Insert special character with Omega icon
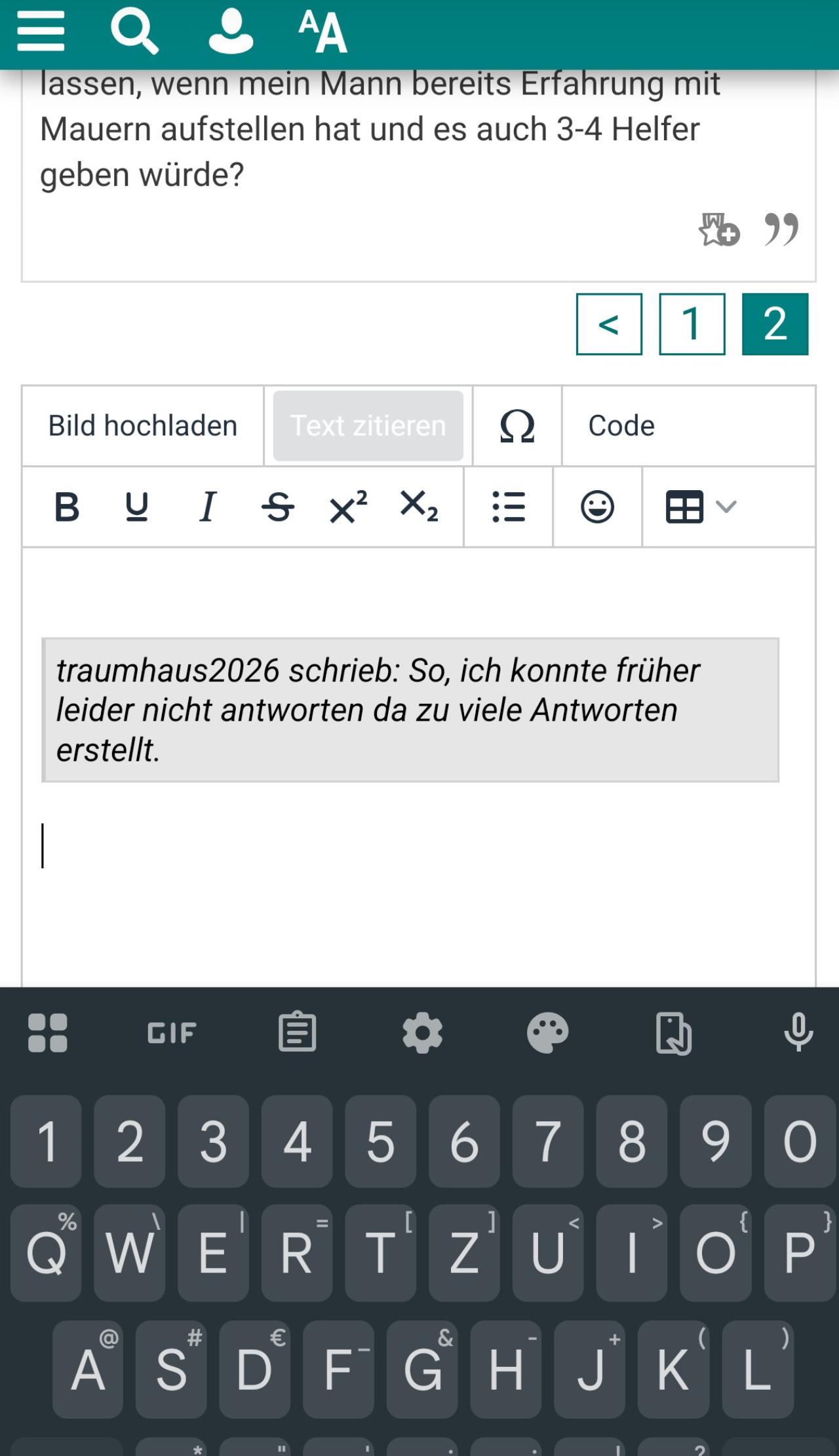This screenshot has height=1456, width=839. point(517,426)
